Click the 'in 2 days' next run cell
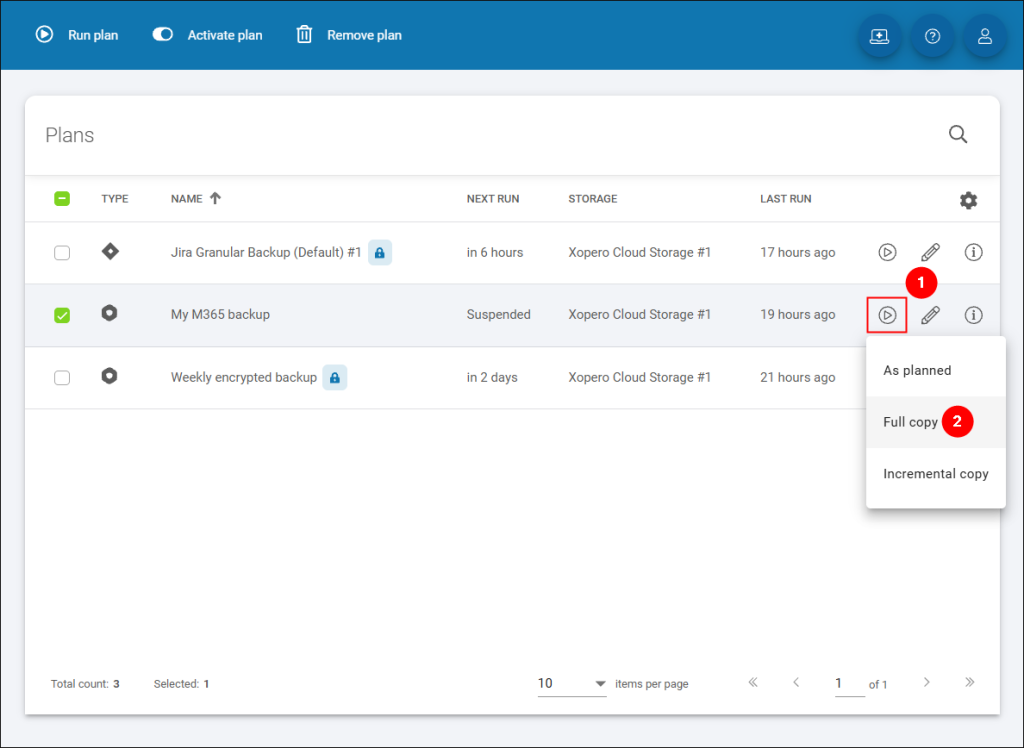 pyautogui.click(x=492, y=377)
